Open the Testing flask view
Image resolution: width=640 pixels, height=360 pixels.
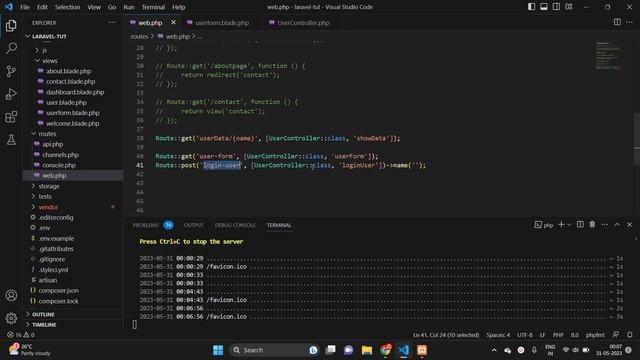[11, 140]
